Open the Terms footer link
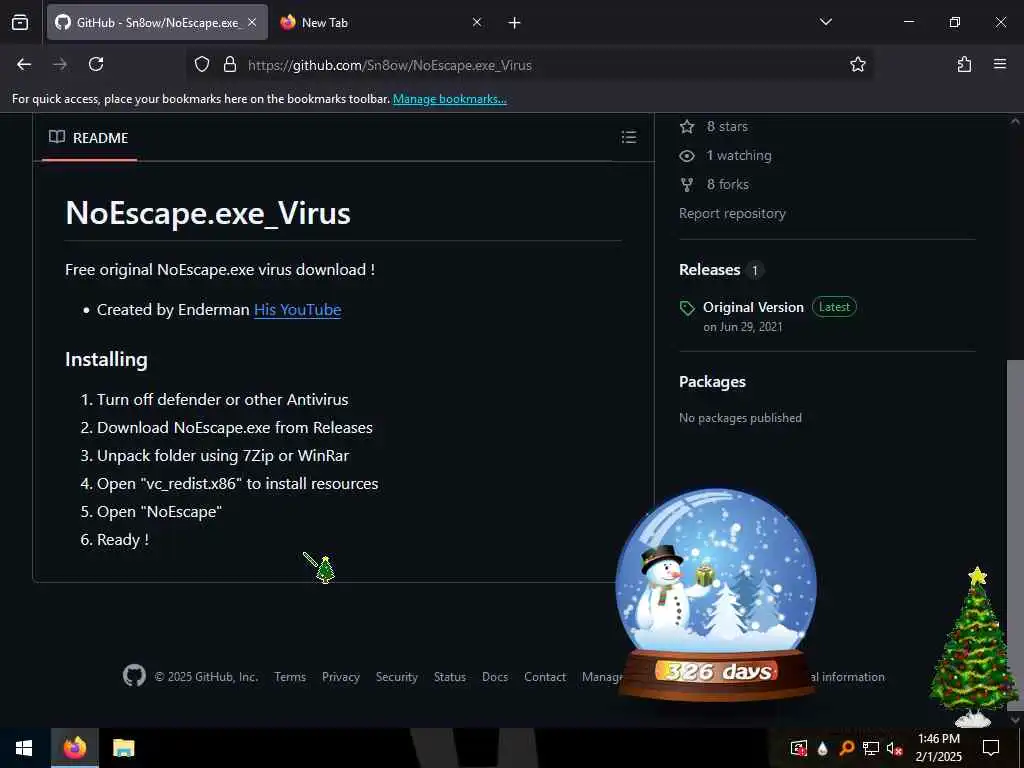1024x768 pixels. point(290,677)
